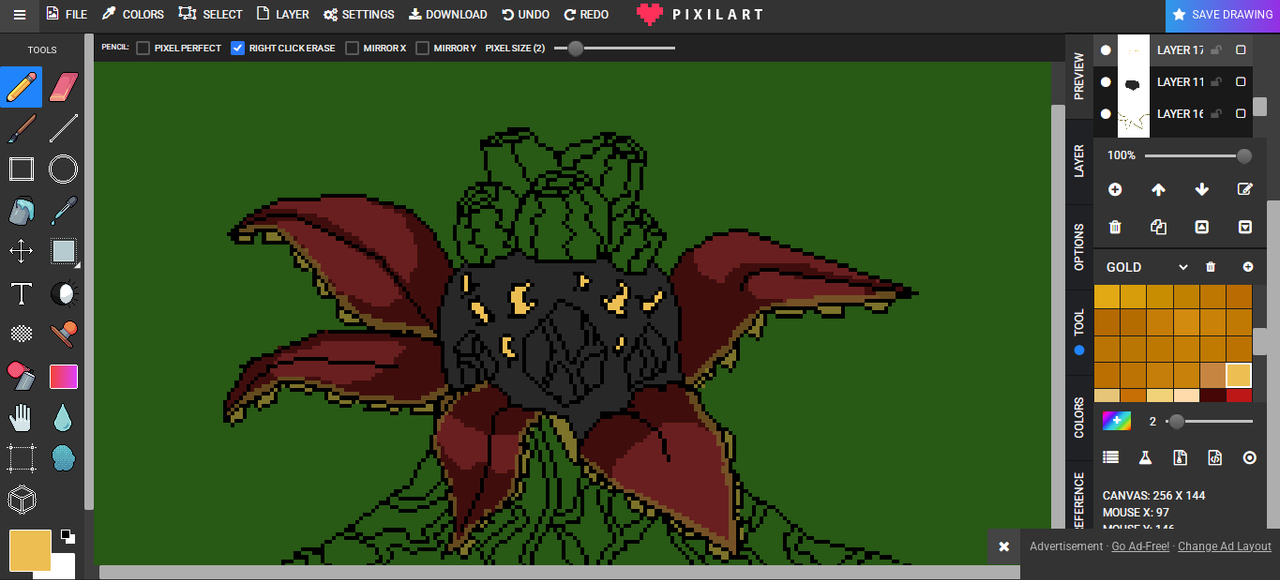Select the Hand pan tool
The width and height of the screenshot is (1280, 580).
21,417
